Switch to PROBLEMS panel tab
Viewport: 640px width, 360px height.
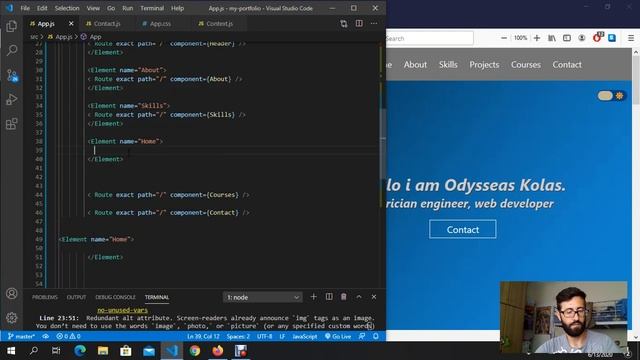click(x=44, y=297)
